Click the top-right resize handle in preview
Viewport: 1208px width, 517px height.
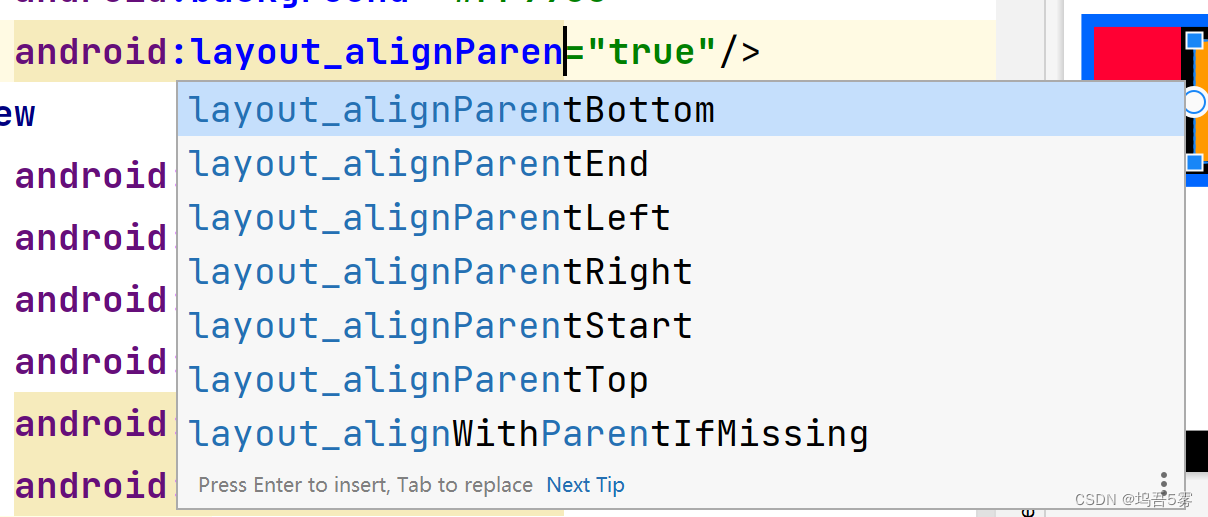click(x=1194, y=40)
